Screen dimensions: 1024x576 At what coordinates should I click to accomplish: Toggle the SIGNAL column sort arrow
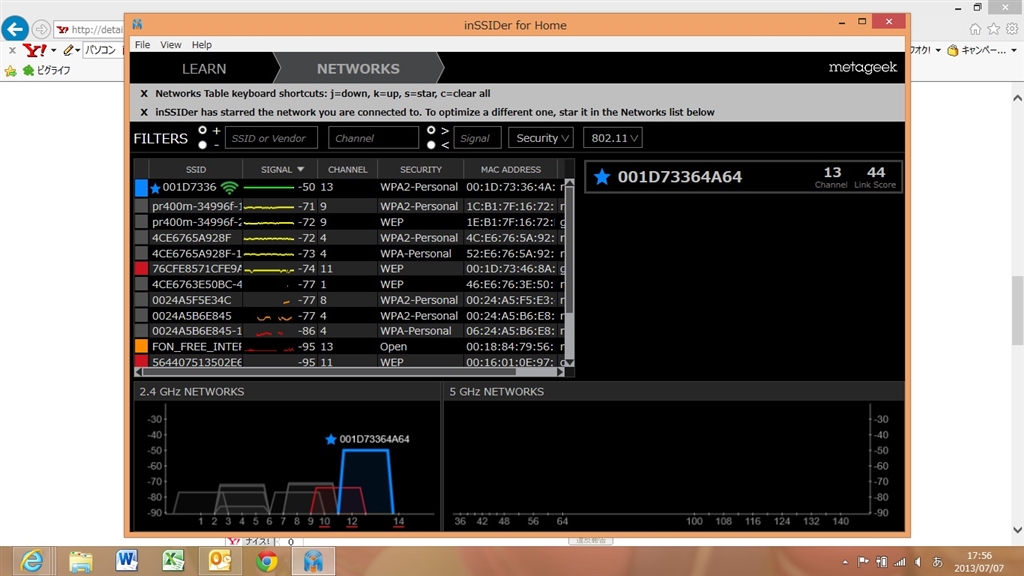tap(300, 169)
